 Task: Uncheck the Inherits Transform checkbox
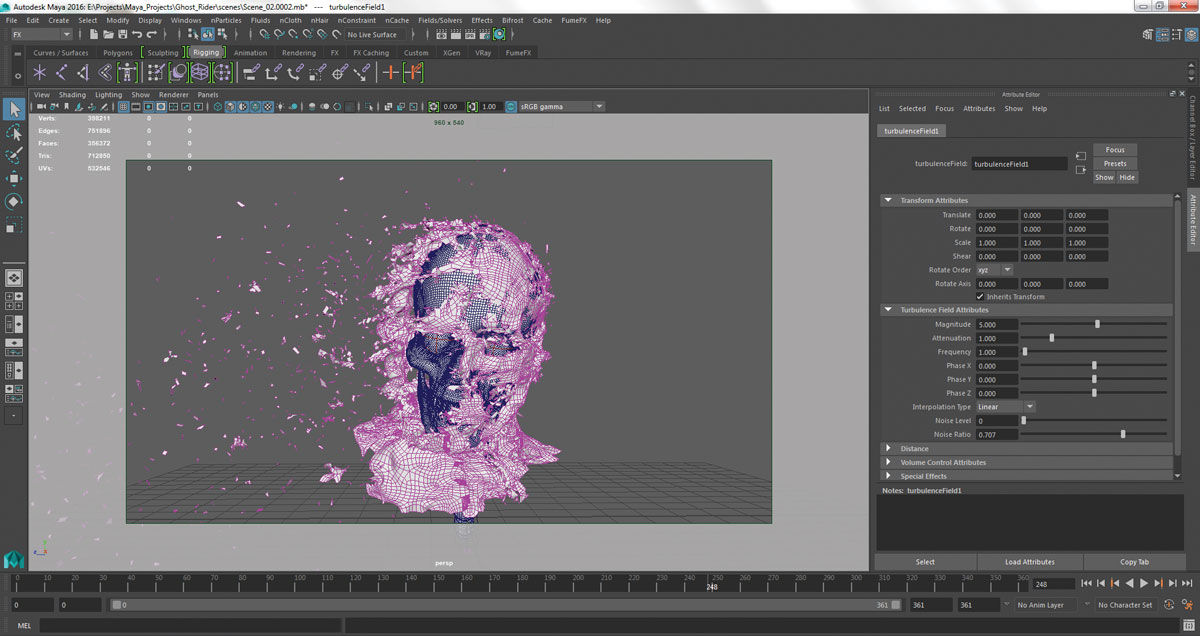point(980,297)
